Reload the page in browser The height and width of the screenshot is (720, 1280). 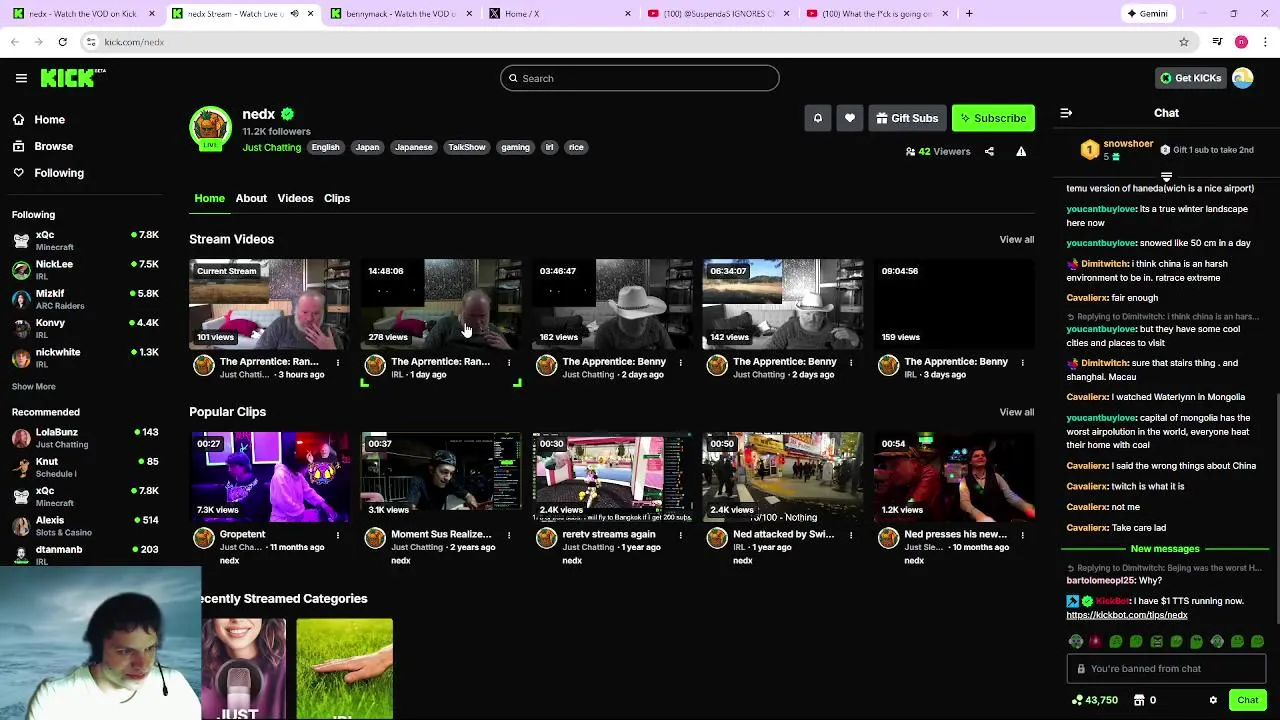pos(62,42)
